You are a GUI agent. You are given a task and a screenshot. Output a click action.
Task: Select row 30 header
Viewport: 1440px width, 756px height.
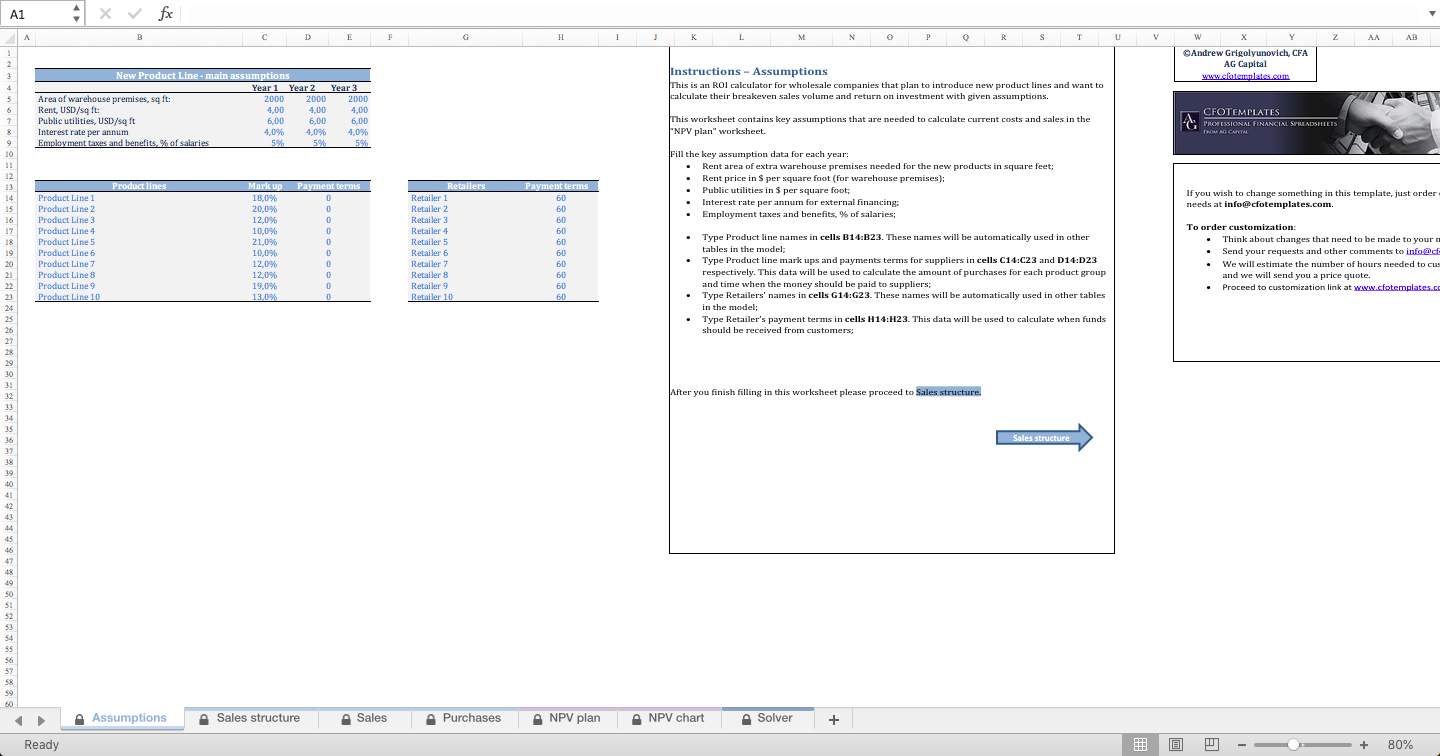[x=8, y=374]
